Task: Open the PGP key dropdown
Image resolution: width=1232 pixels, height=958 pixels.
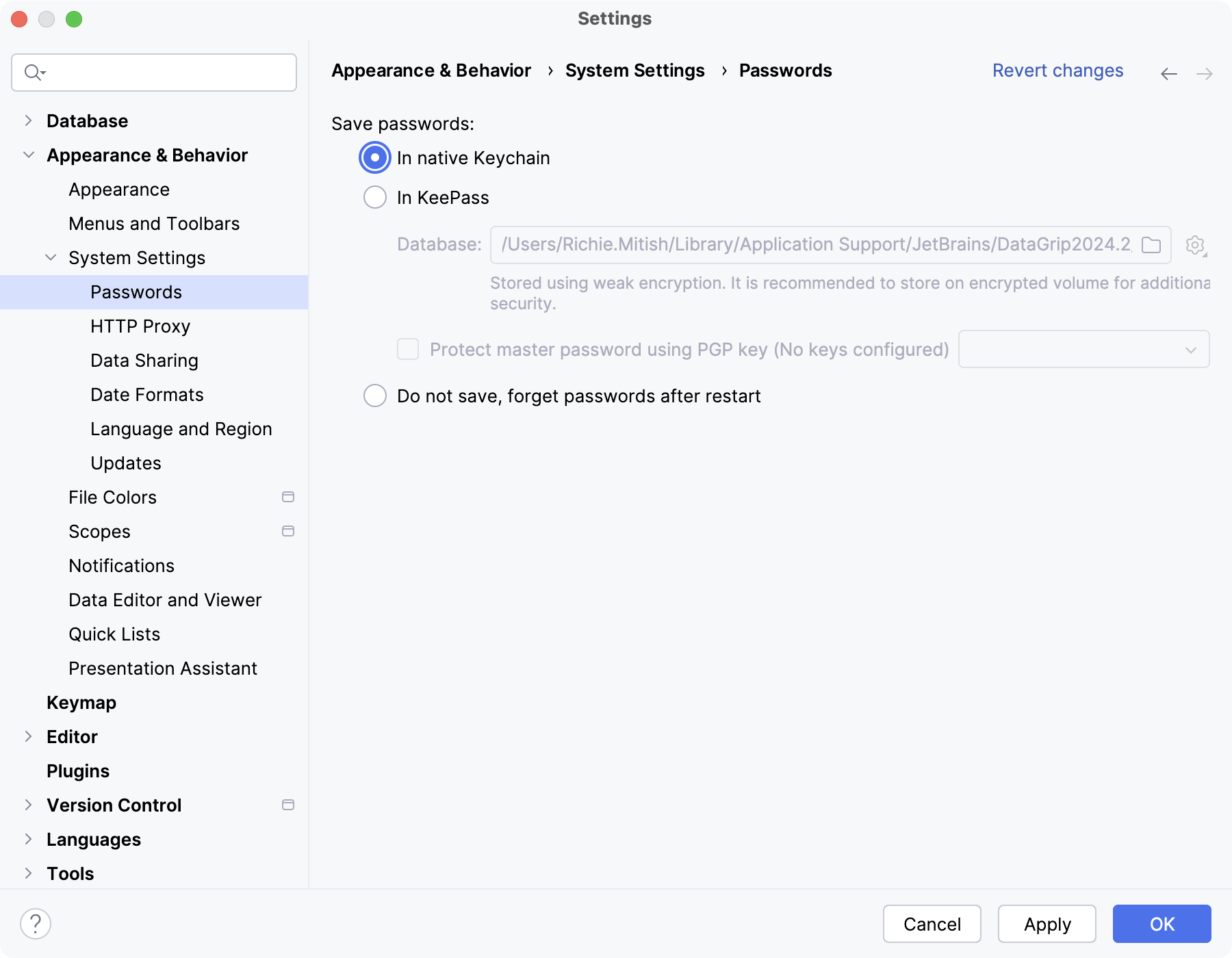Action: 1083,350
